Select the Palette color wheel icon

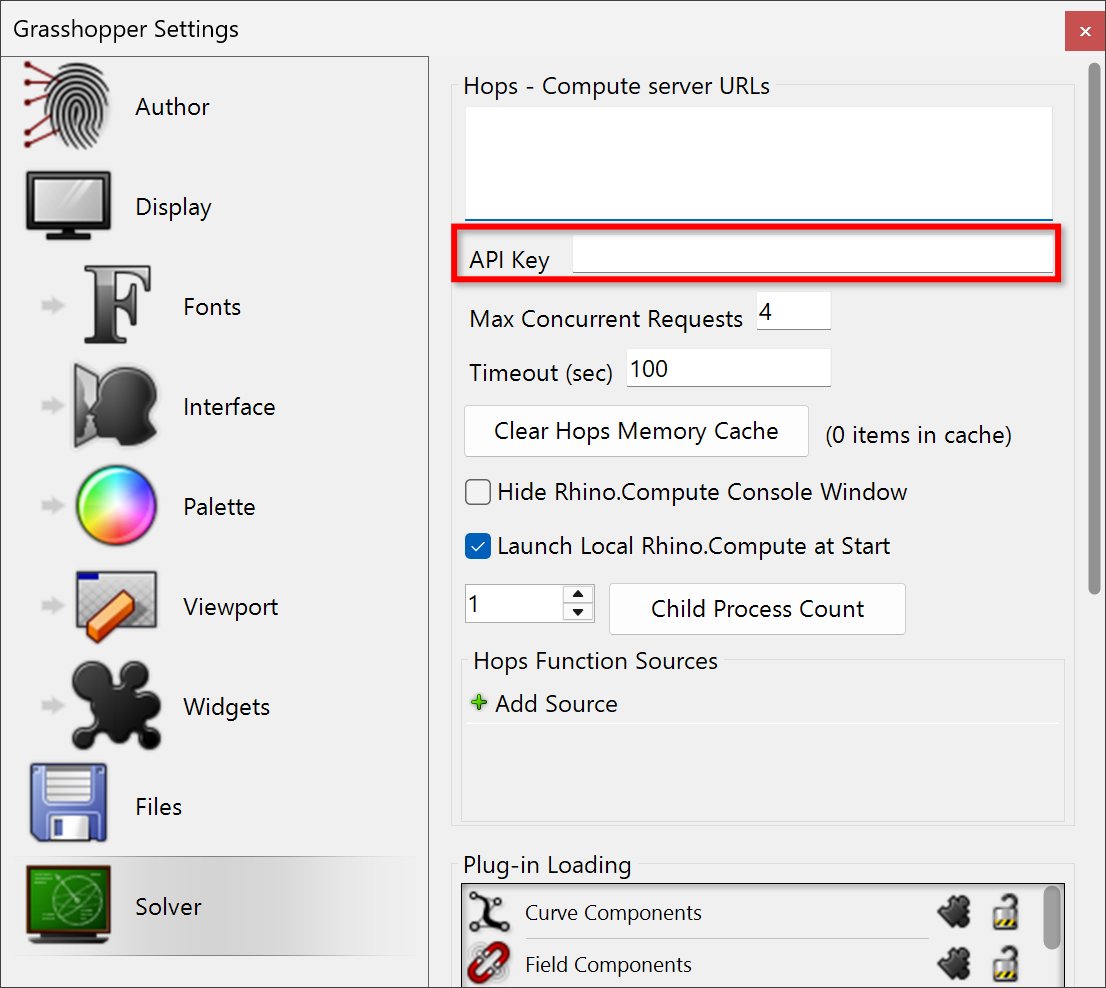pos(116,507)
